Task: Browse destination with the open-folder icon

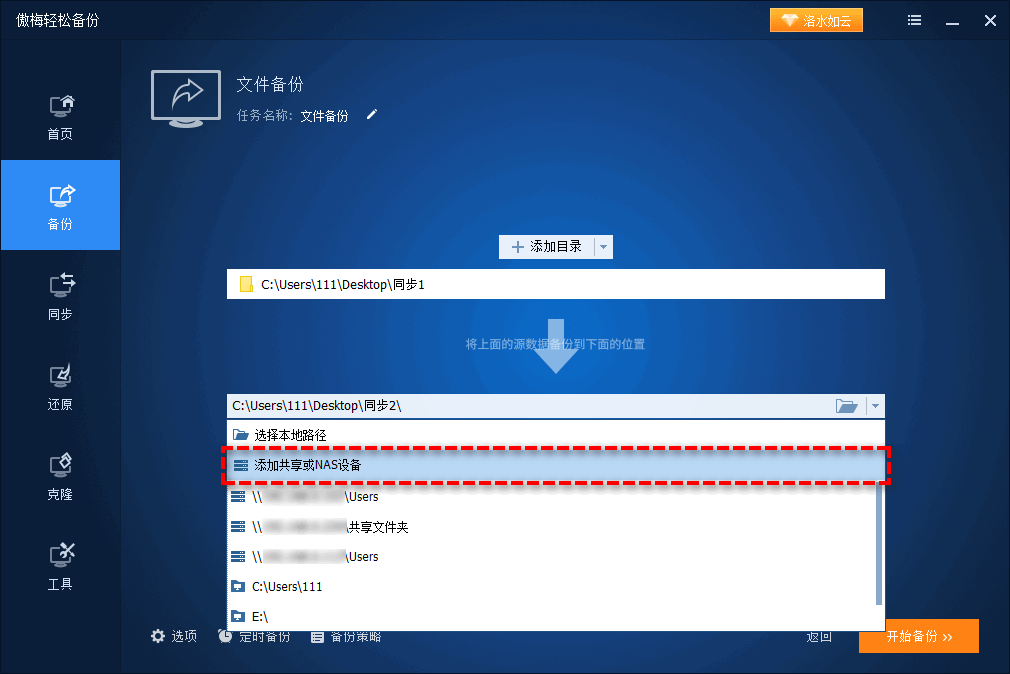Action: (846, 406)
